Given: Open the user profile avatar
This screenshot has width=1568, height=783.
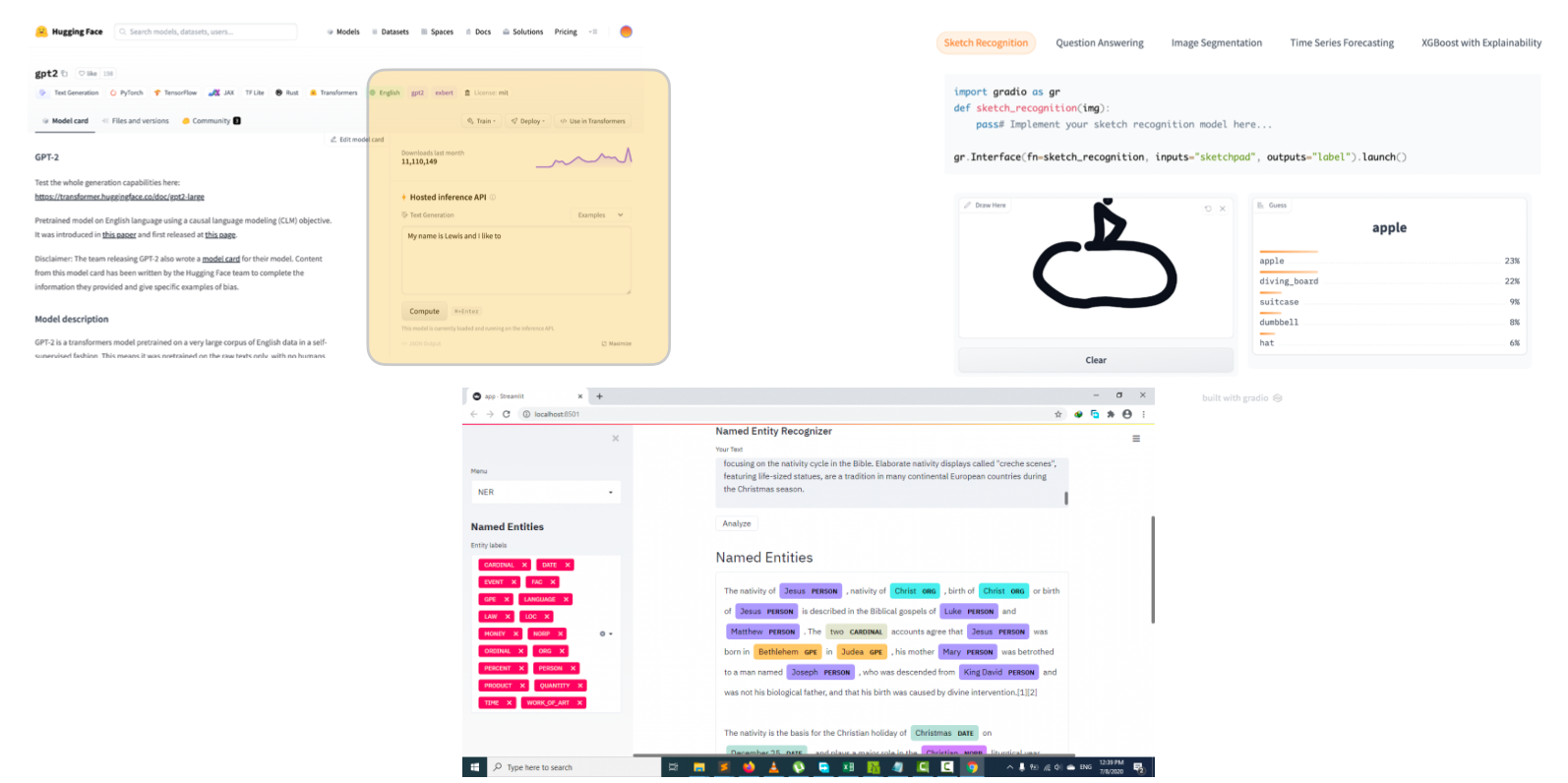Looking at the screenshot, I should (626, 31).
